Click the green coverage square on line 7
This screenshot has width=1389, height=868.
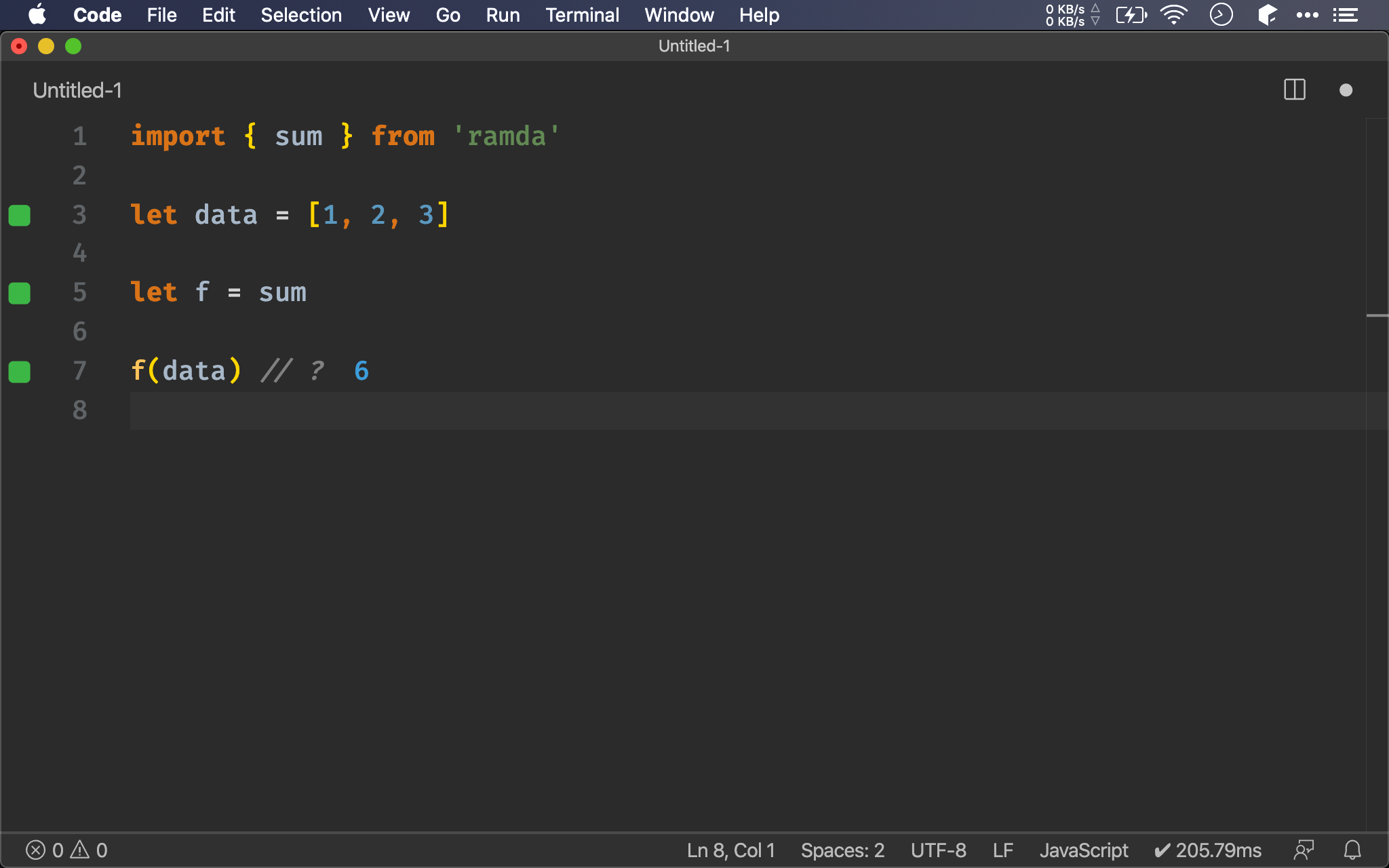pyautogui.click(x=20, y=372)
